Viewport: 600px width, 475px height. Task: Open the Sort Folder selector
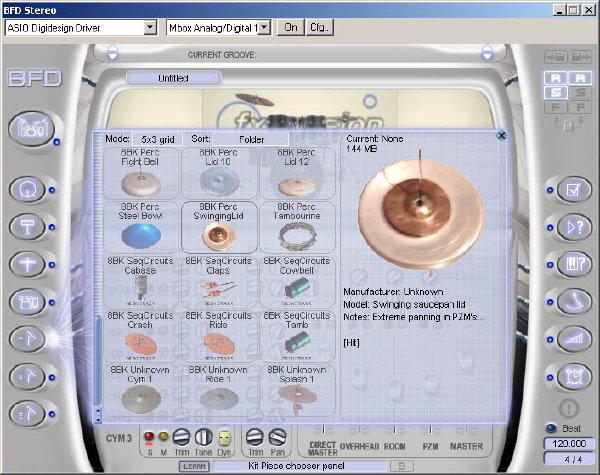[x=251, y=139]
